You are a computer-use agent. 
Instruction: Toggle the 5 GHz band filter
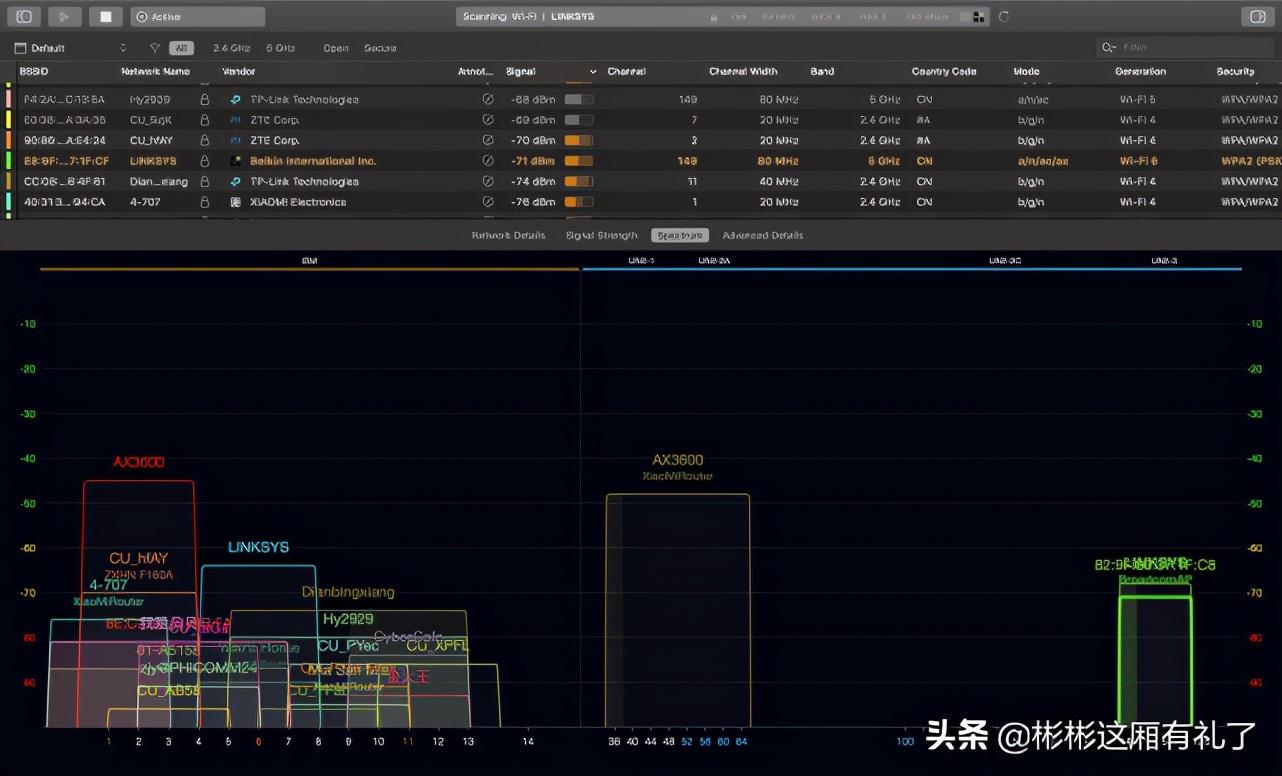click(x=281, y=47)
